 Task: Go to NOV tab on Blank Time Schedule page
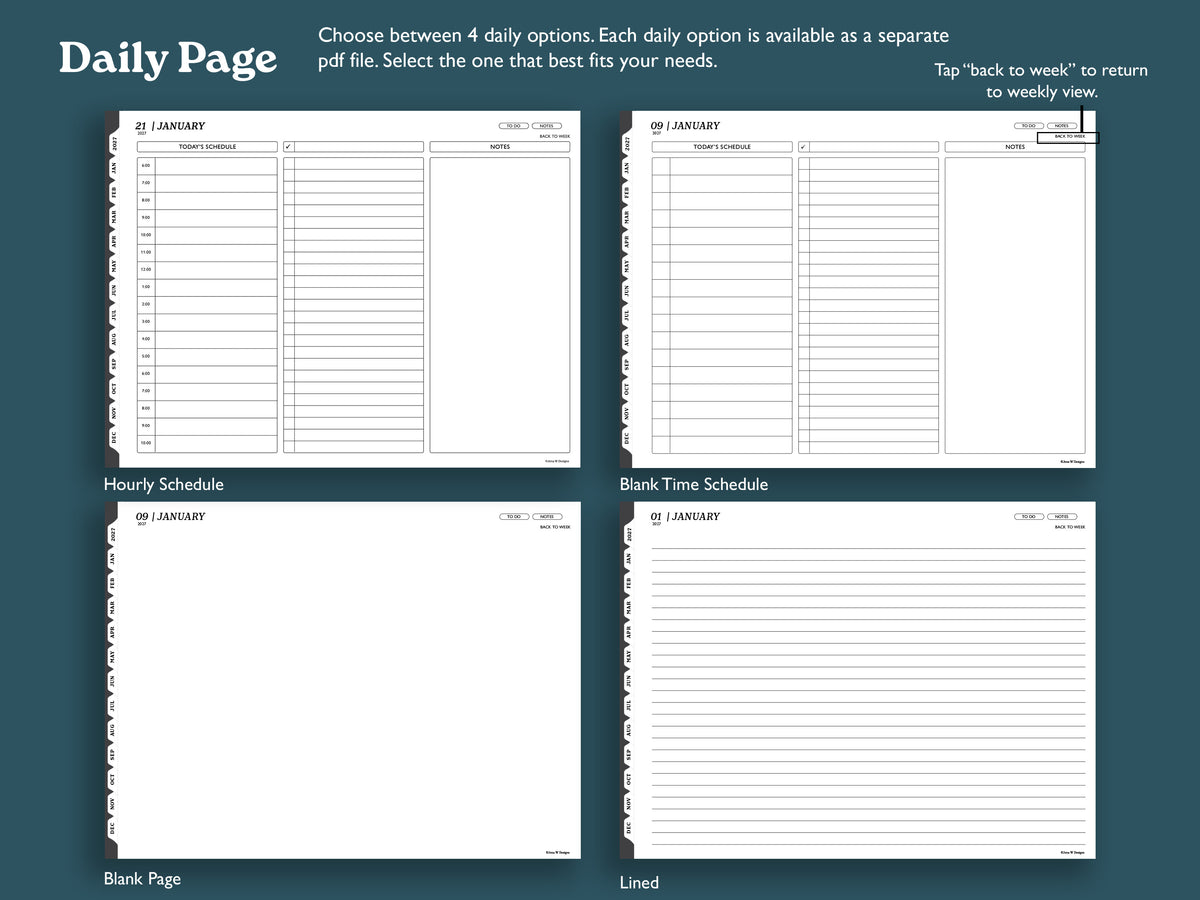627,413
